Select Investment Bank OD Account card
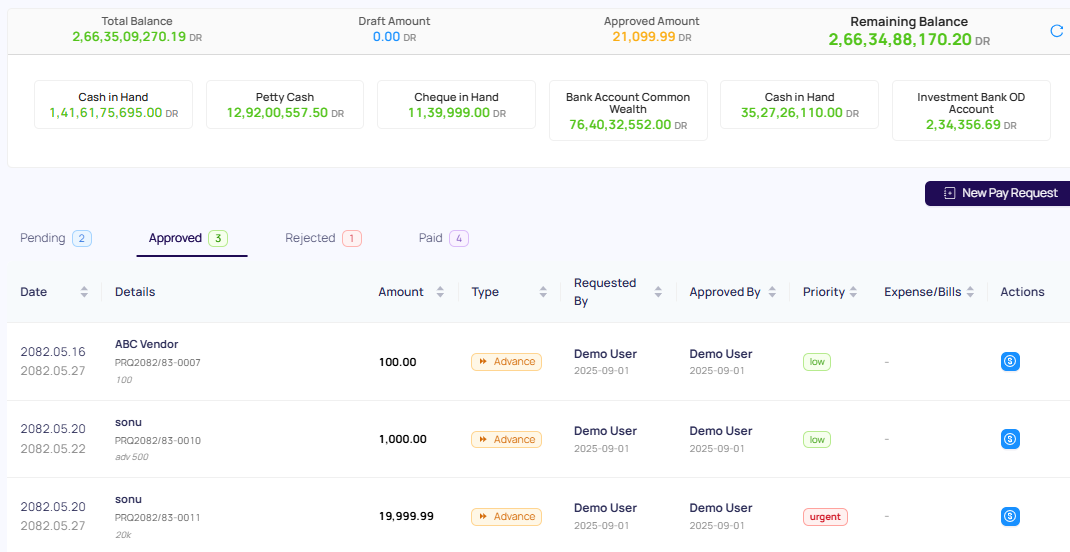 pyautogui.click(x=971, y=110)
